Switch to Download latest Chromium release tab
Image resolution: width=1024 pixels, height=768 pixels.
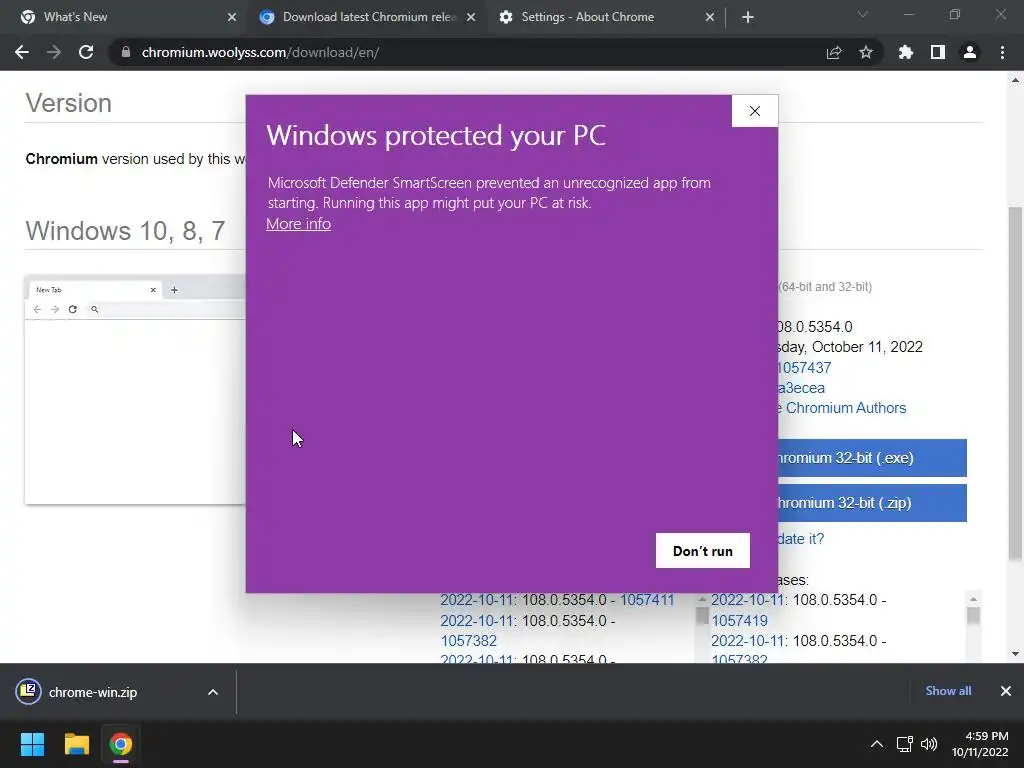coord(367,17)
